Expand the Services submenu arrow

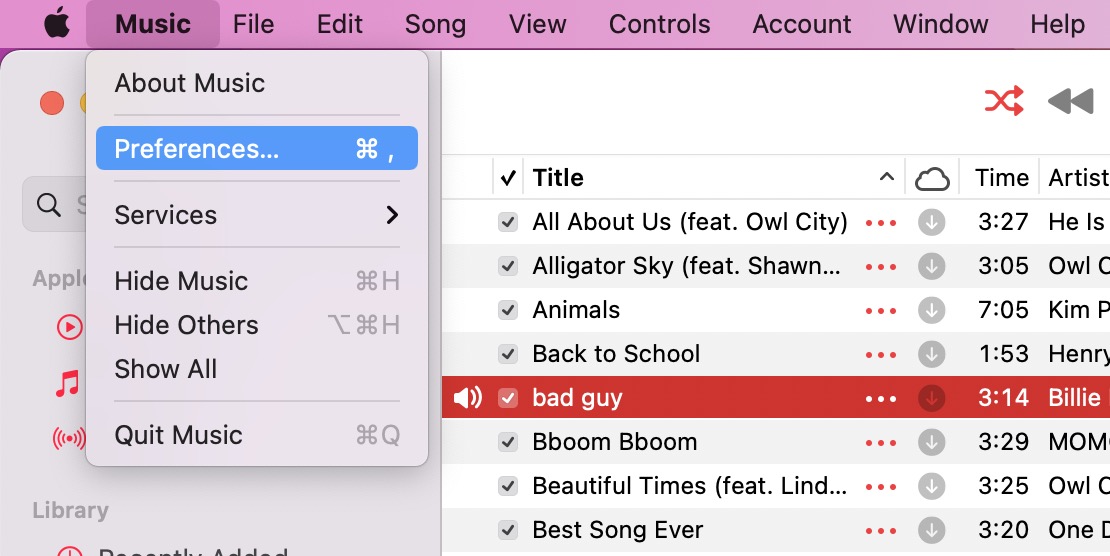coord(392,215)
